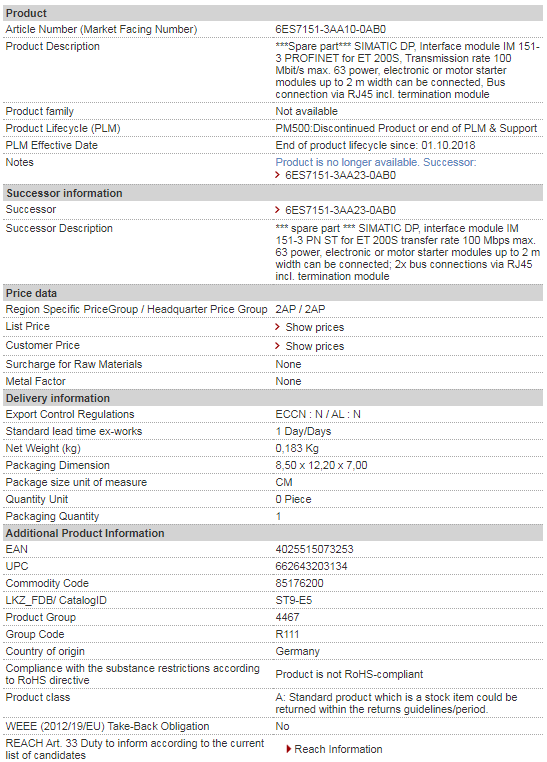Viewport: 547px width, 762px height.
Task: Open successor 6ES7151-3AA23-0AB0 link in Notes row
Action: pos(341,175)
